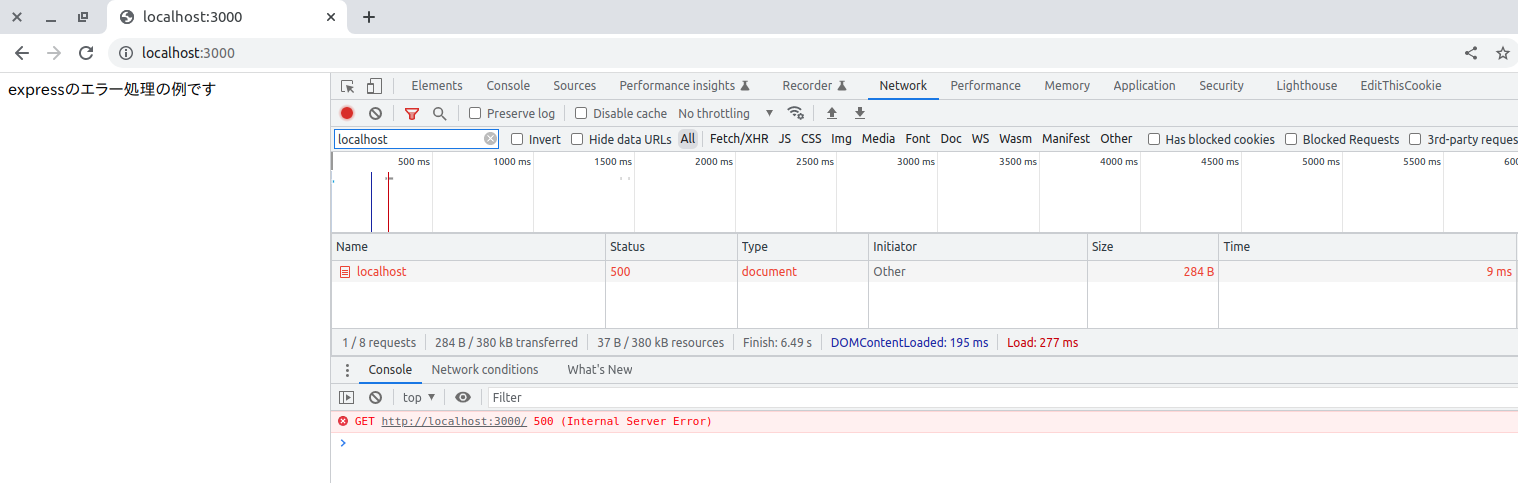Click the export HAR download icon

click(859, 114)
